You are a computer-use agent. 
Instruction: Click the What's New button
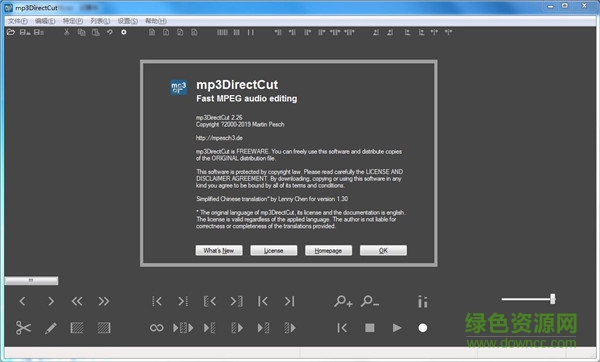[219, 251]
